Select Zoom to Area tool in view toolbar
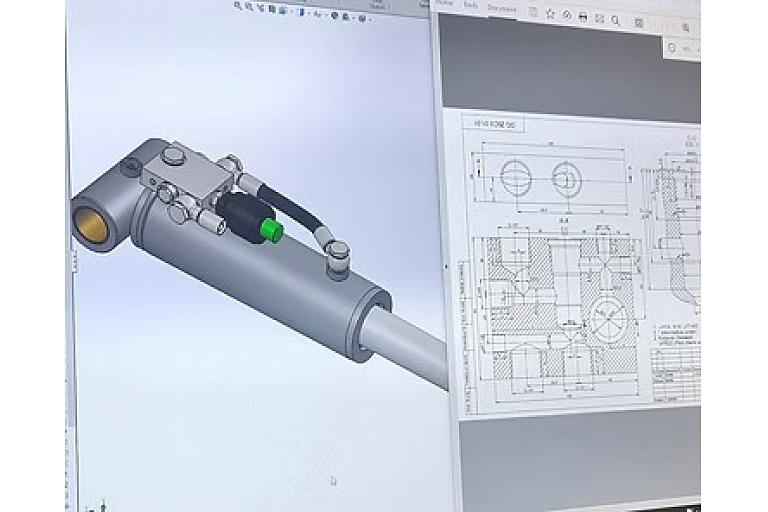 tap(249, 6)
